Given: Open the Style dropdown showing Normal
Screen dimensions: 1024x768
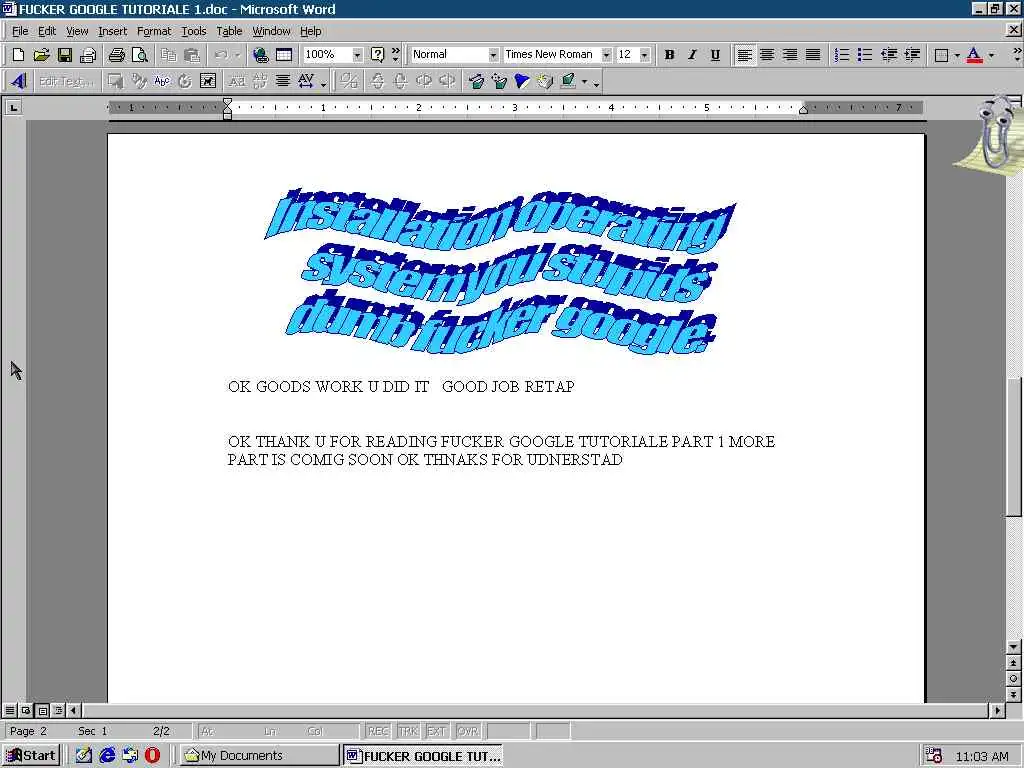Looking at the screenshot, I should coord(493,55).
